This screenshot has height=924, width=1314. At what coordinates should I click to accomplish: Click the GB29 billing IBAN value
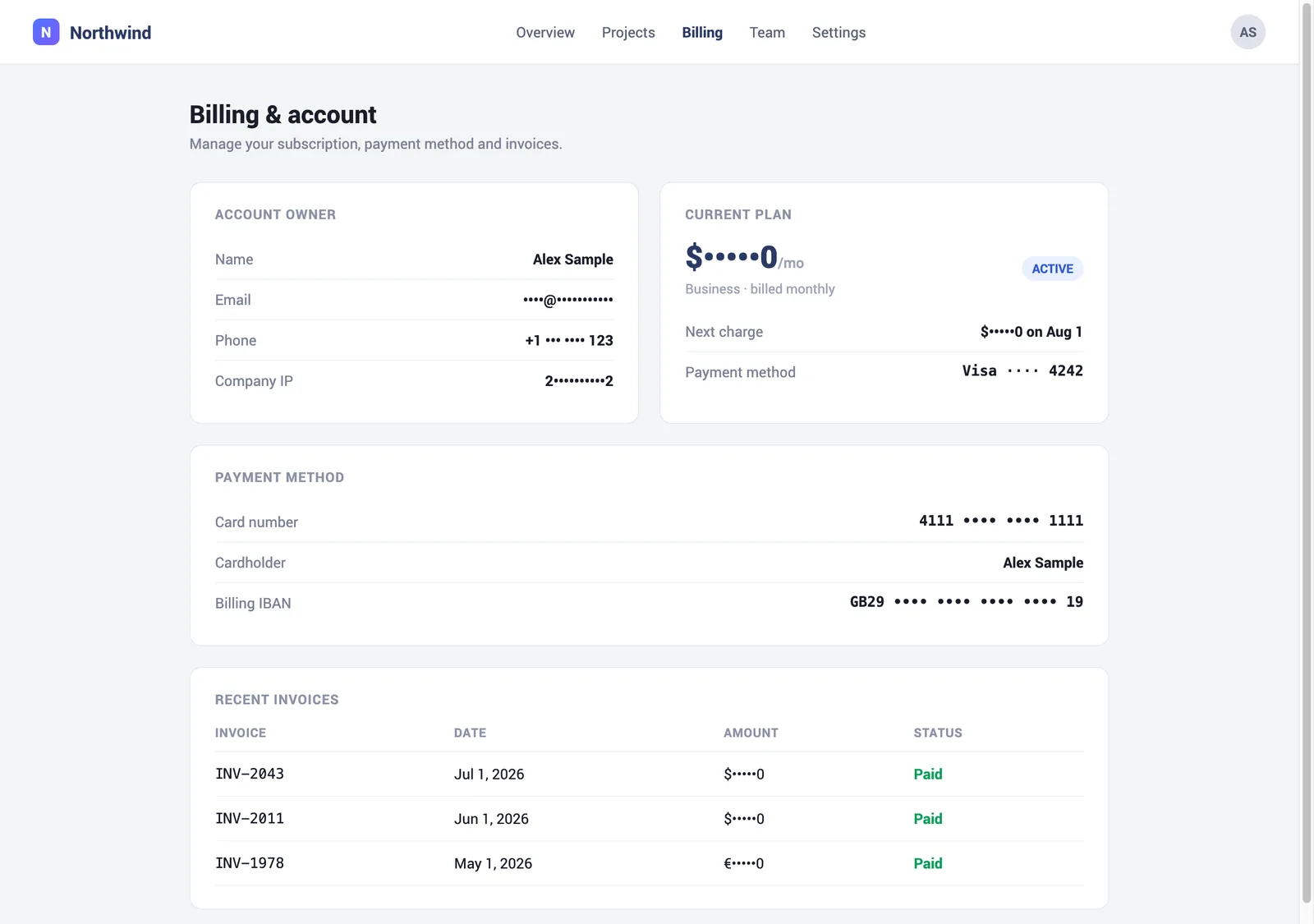966,602
